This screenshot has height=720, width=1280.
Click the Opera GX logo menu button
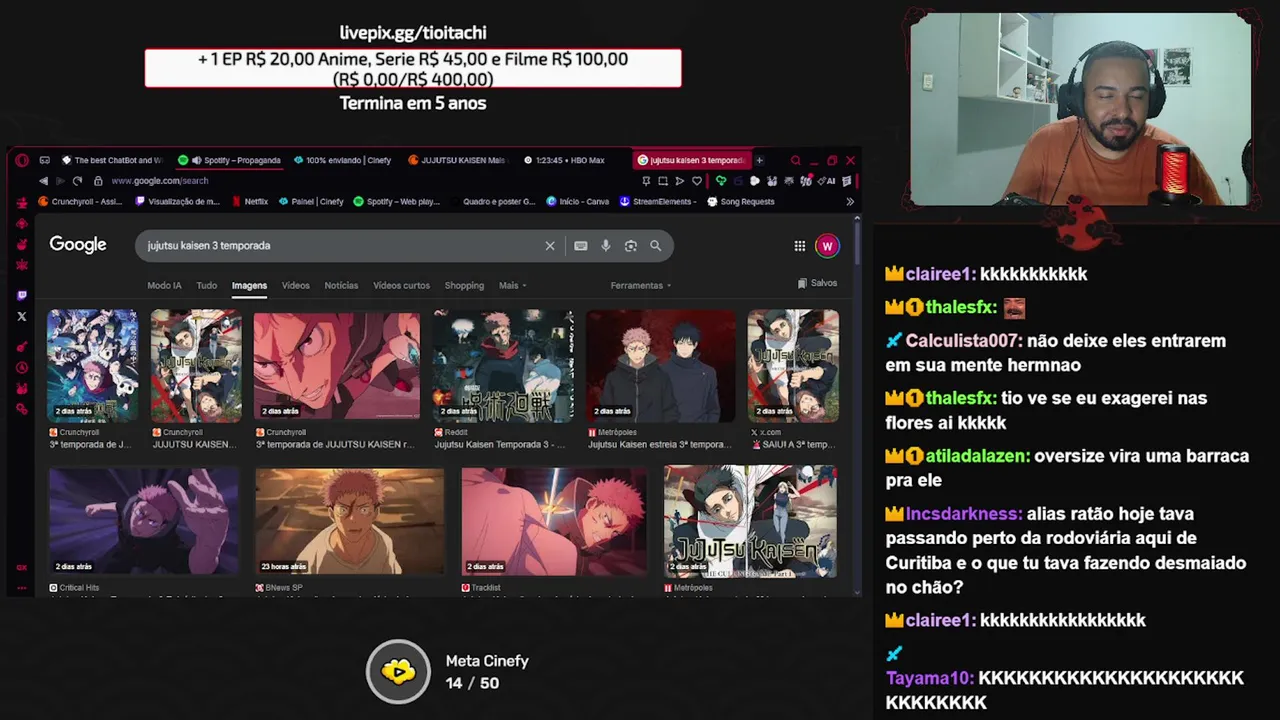click(x=22, y=160)
